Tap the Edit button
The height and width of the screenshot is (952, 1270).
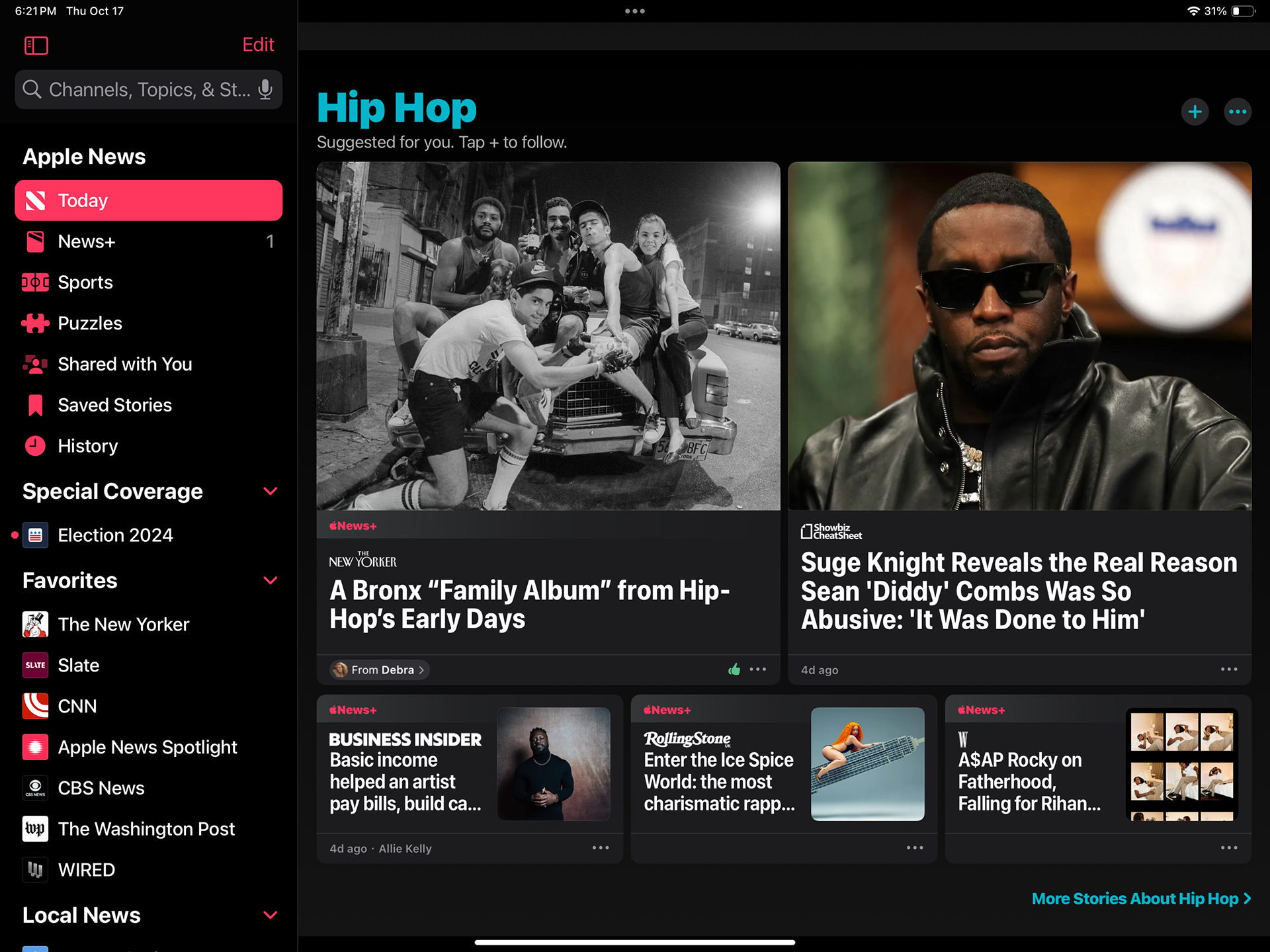[258, 44]
